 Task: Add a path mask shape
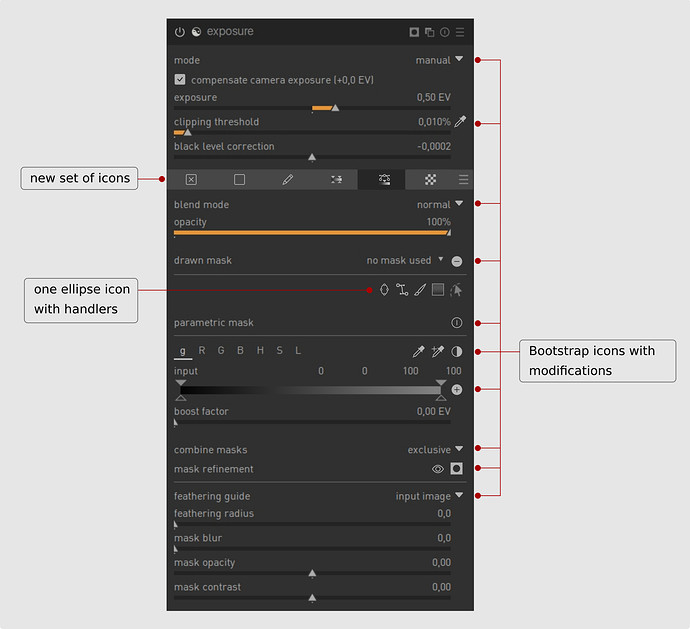pos(402,290)
